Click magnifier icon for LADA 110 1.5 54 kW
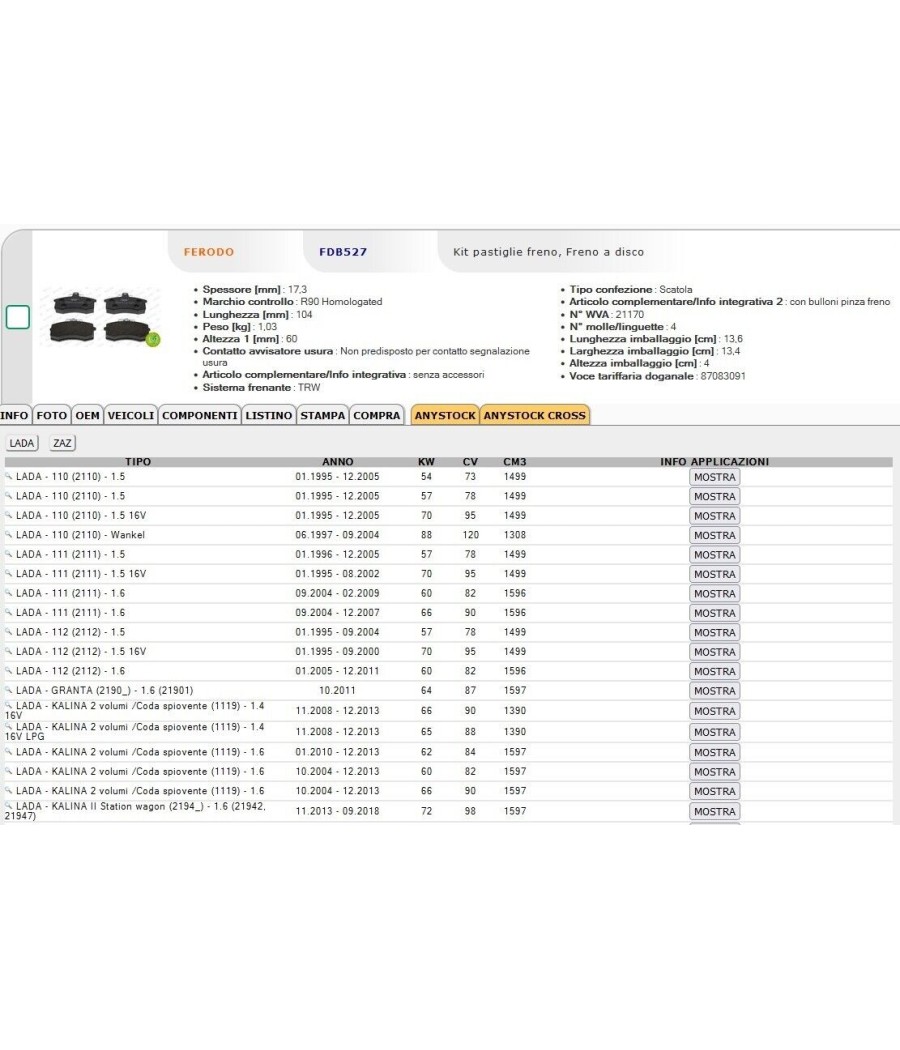The image size is (900, 1050). point(9,477)
